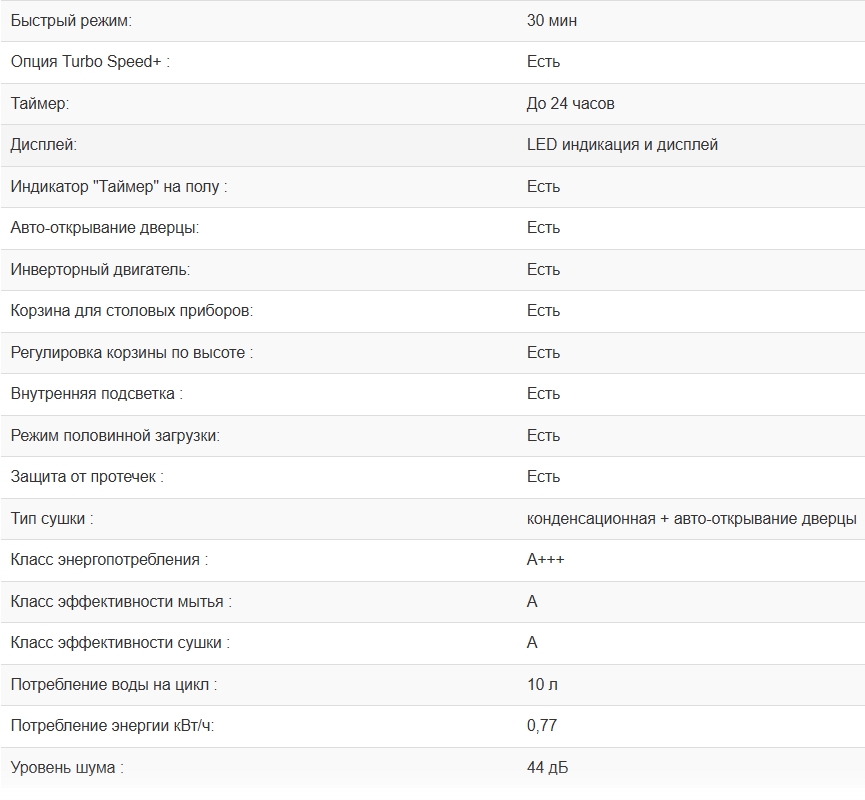Click the 'A+++' energy class value
This screenshot has width=865, height=800.
coord(545,560)
